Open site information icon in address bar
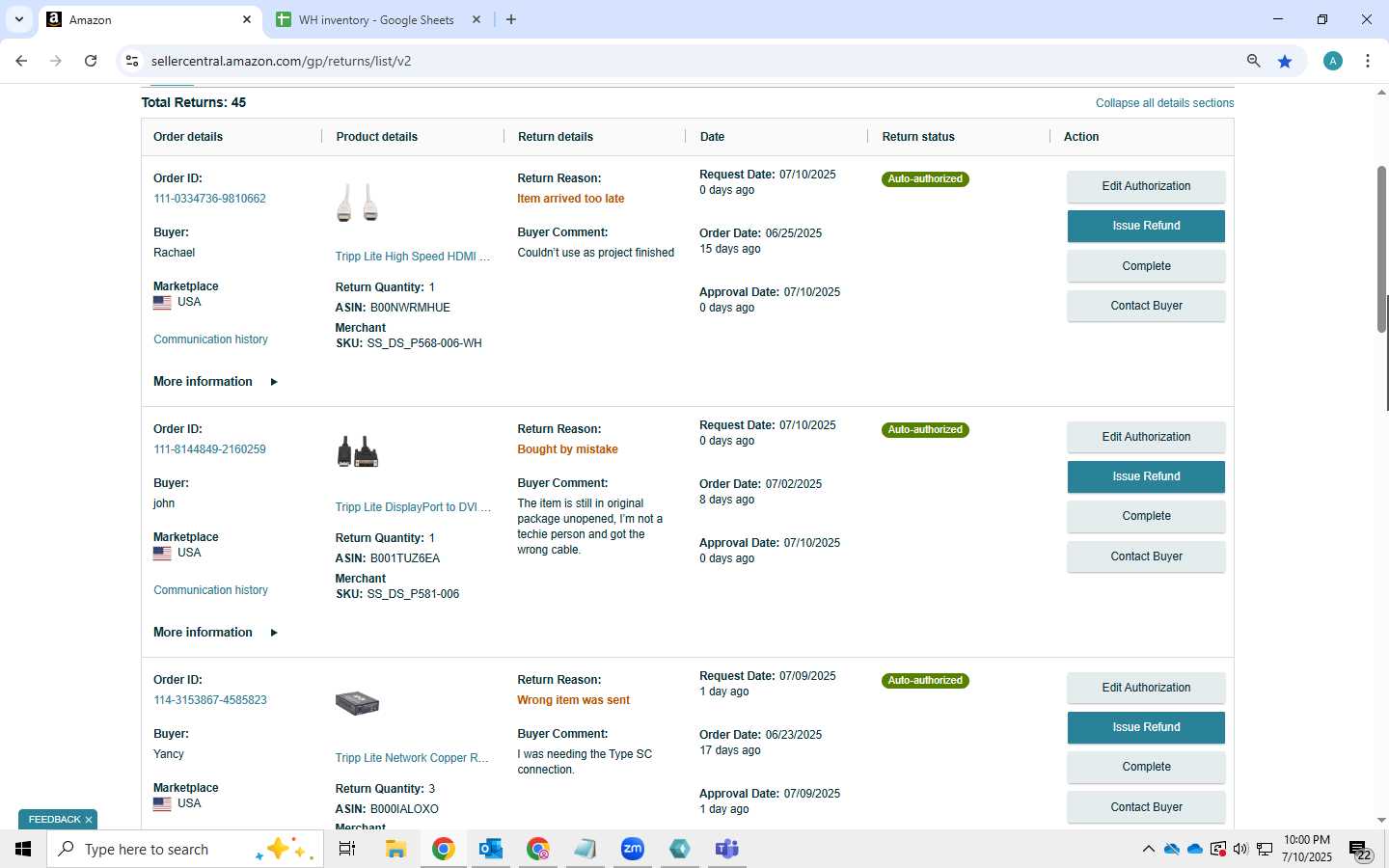This screenshot has width=1389, height=868. pos(132,61)
